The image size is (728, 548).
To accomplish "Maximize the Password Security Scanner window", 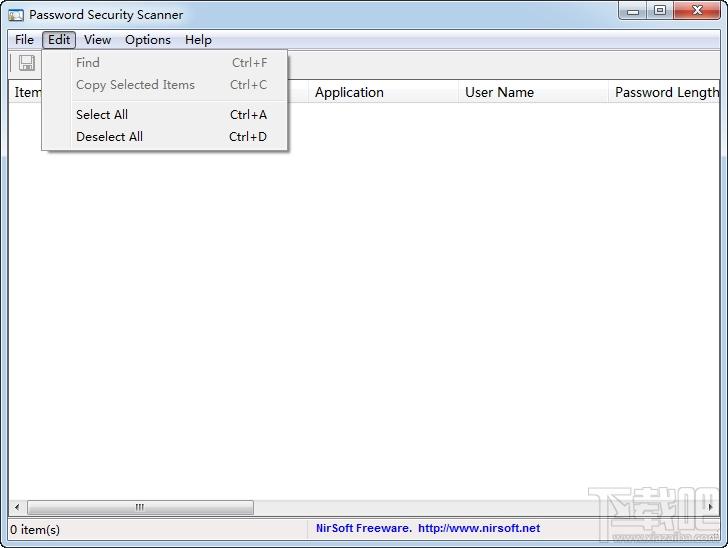I will pyautogui.click(x=660, y=11).
